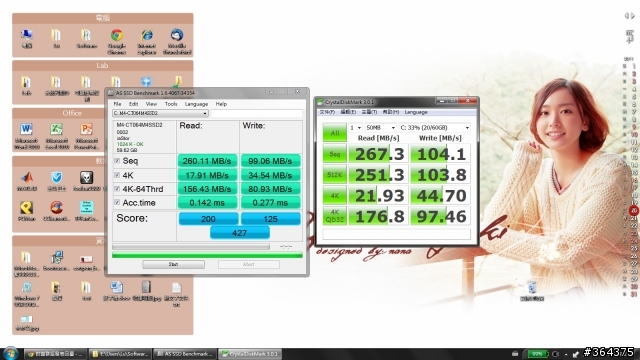This screenshot has height=360, width=640.
Task: Click the read score value 200
Action: [208, 219]
